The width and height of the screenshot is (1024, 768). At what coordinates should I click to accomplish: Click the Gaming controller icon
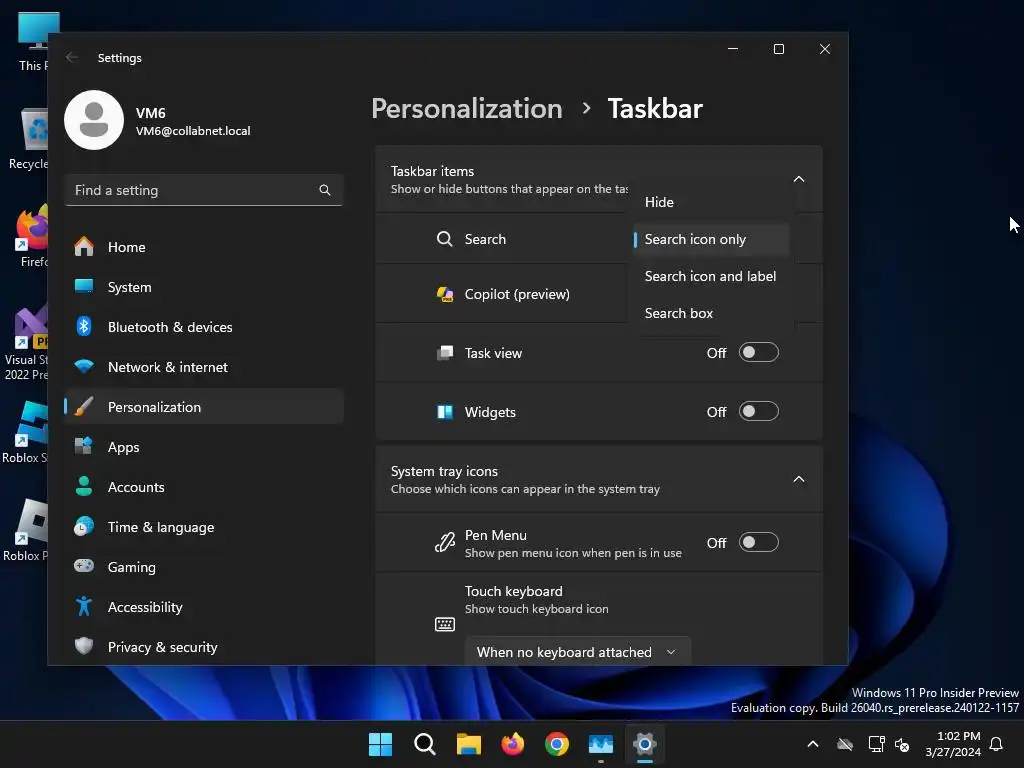(84, 566)
